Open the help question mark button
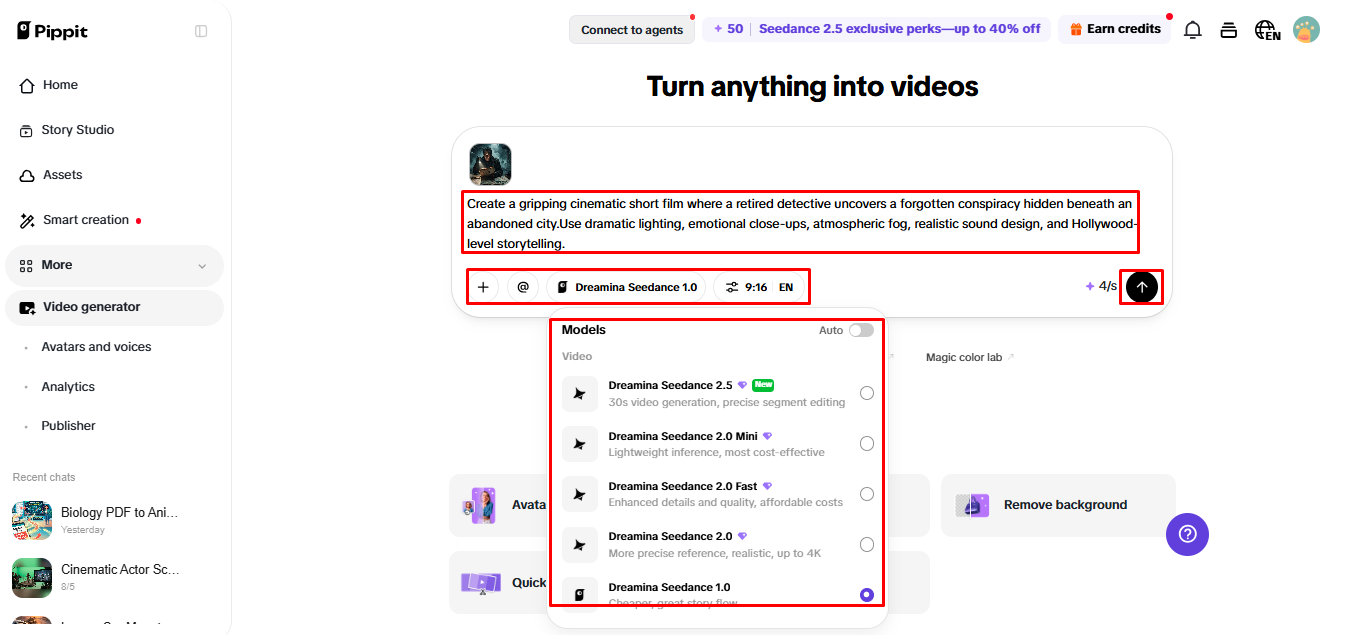The image size is (1363, 635). pos(1187,534)
